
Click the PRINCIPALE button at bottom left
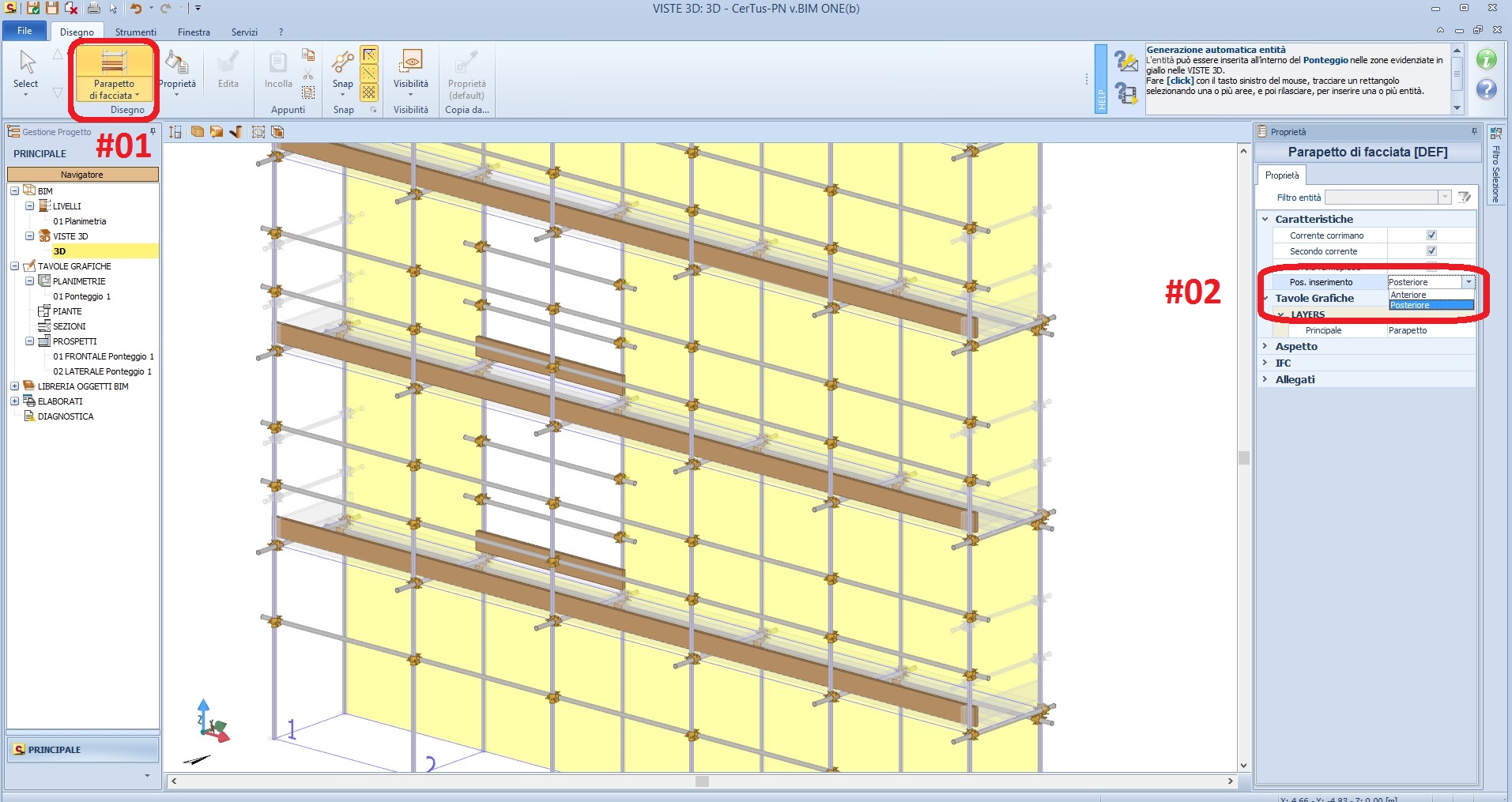[82, 750]
